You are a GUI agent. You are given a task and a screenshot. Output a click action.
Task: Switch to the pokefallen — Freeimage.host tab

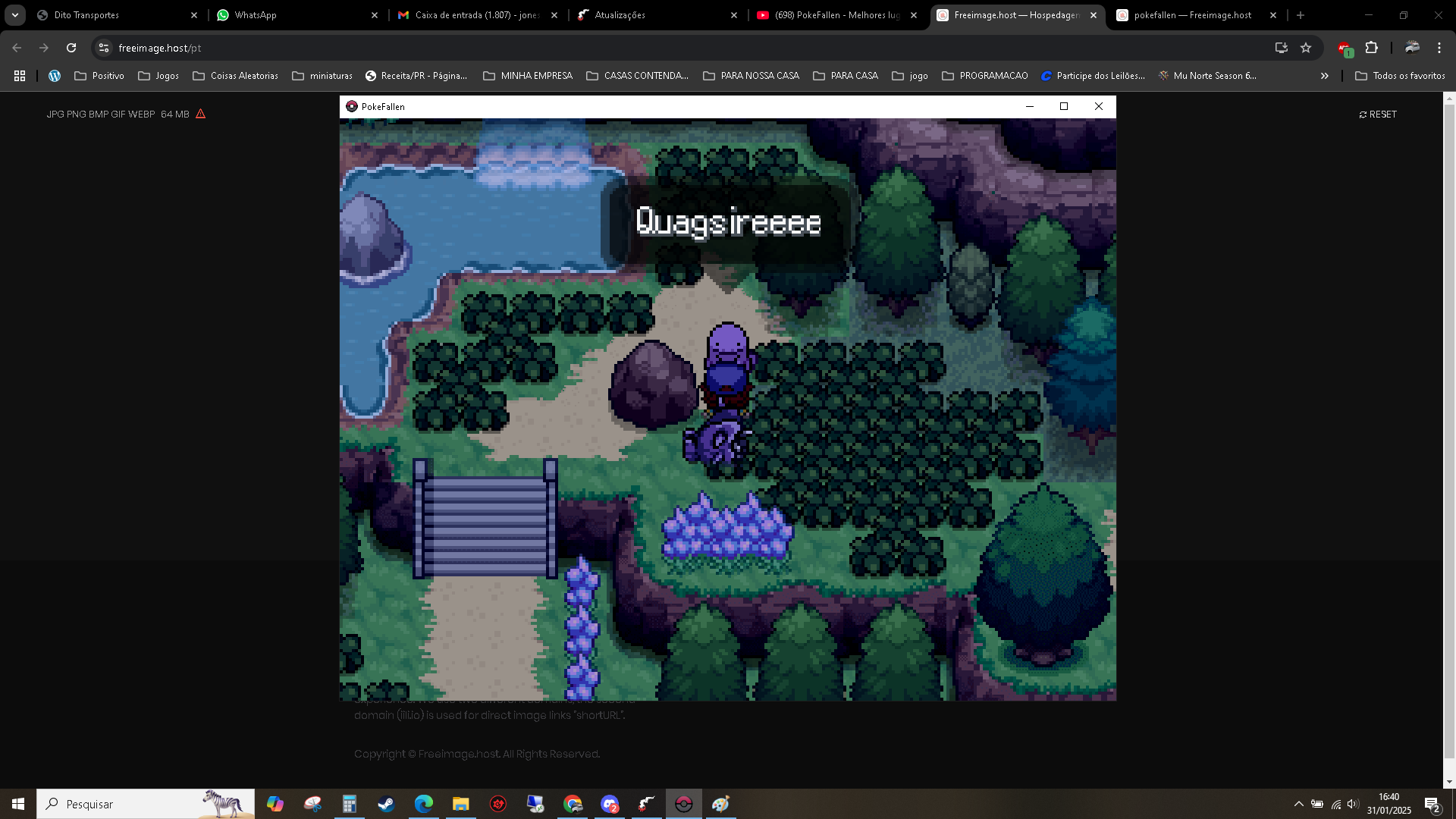pyautogui.click(x=1197, y=15)
